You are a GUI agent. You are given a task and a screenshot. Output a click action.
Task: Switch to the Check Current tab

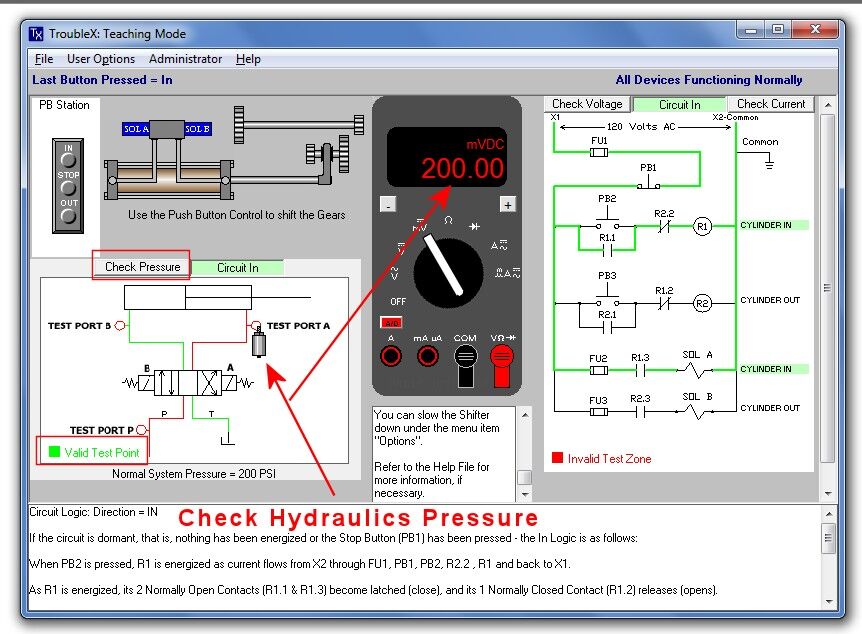771,104
